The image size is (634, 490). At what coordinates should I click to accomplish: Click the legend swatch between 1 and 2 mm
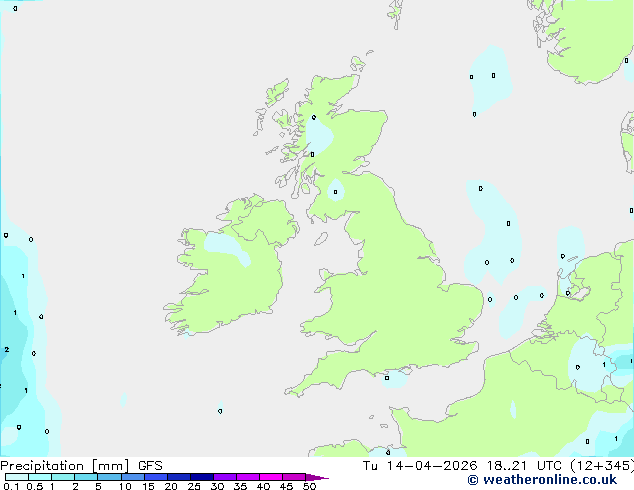click(x=63, y=477)
